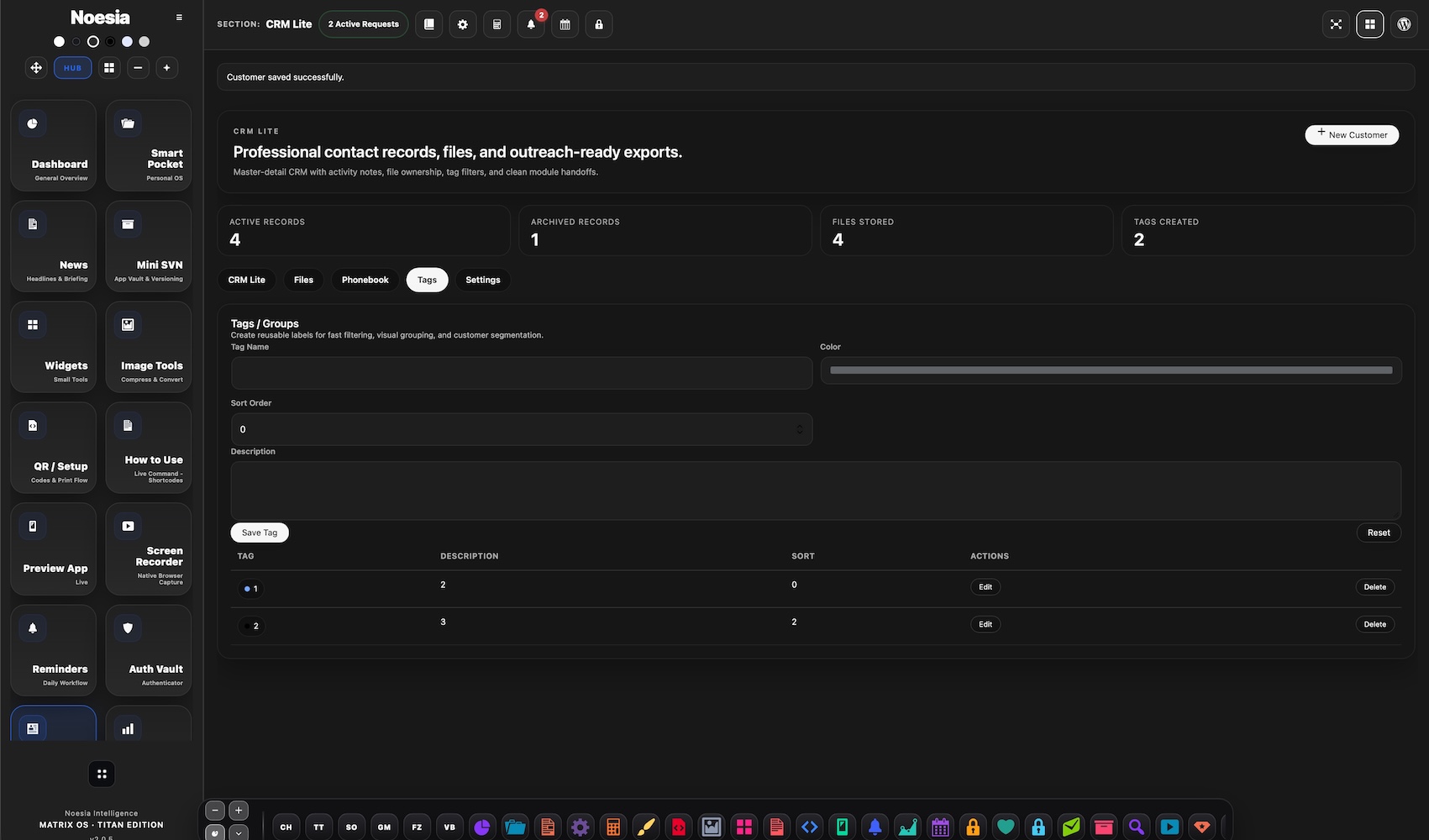The height and width of the screenshot is (840, 1429).
Task: Open the Screen Recorder tile
Action: click(x=149, y=549)
